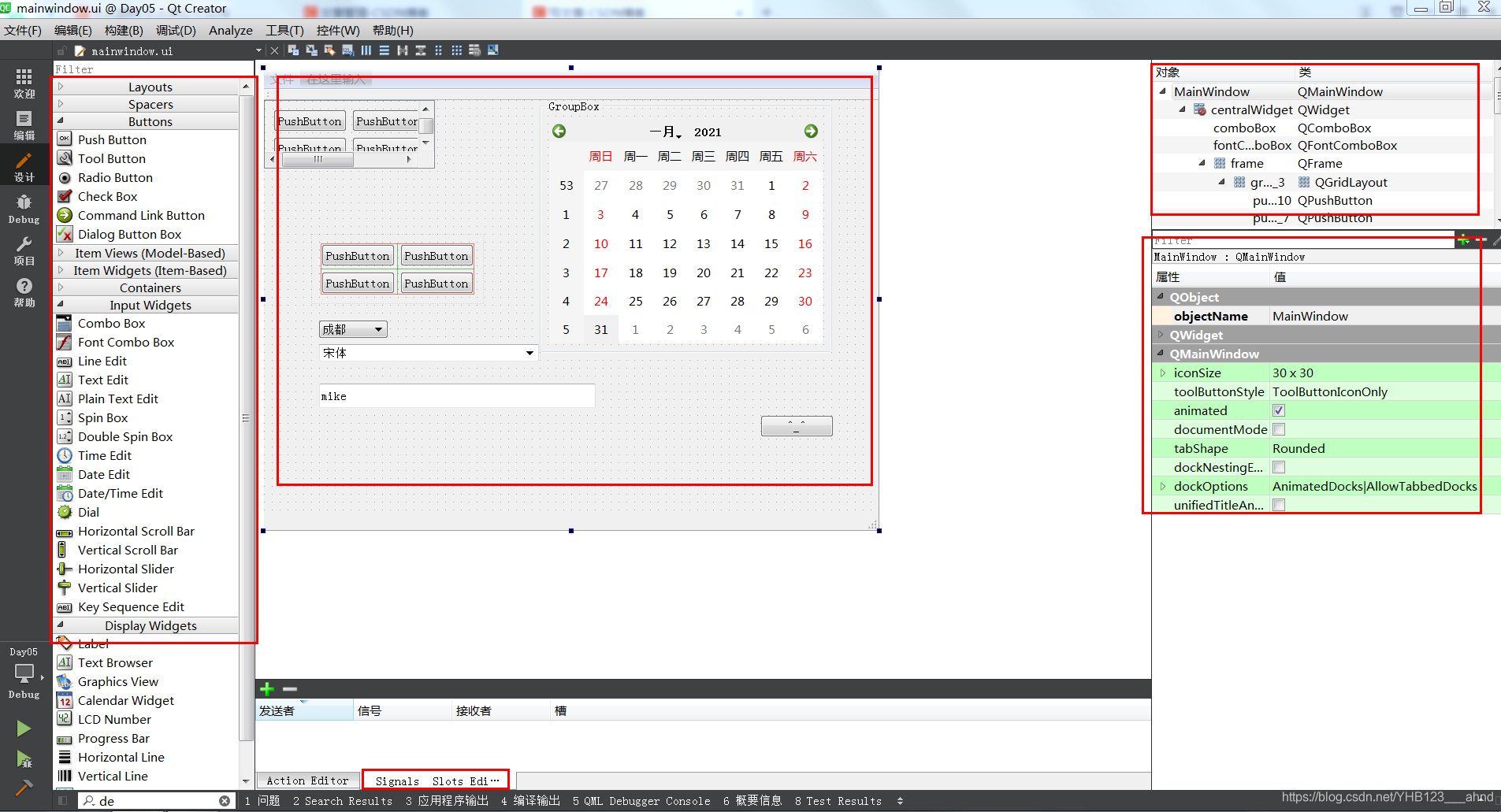Screen dimensions: 1501x812
Task: Switch to Edit Signals/Slots mode icon
Action: click(311, 50)
